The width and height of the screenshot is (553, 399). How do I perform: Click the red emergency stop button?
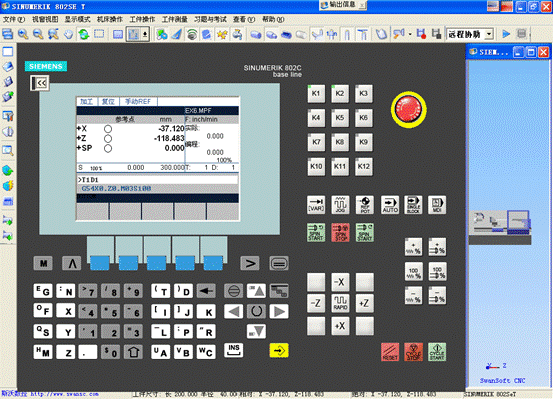coord(408,109)
